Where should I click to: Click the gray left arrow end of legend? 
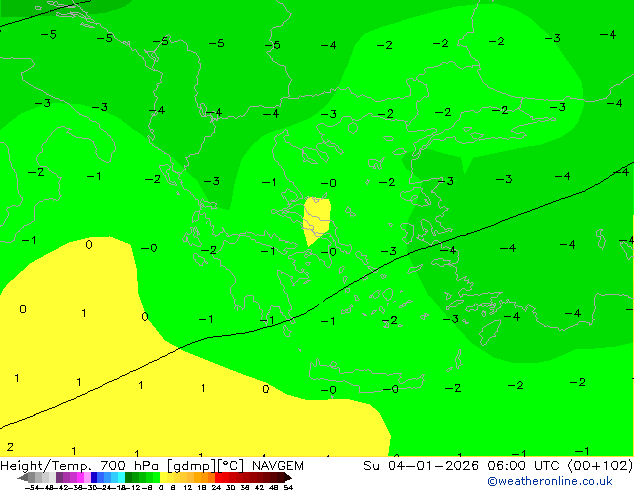pos(23,477)
